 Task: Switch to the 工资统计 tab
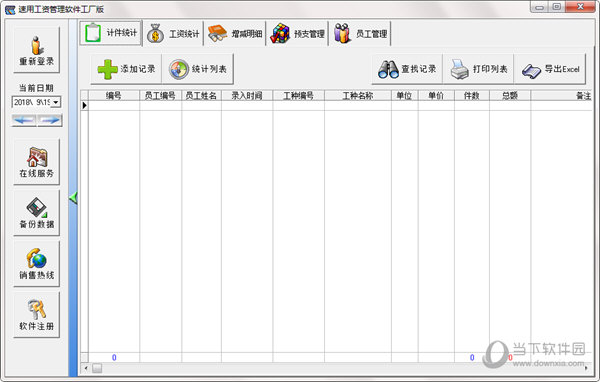tap(173, 34)
